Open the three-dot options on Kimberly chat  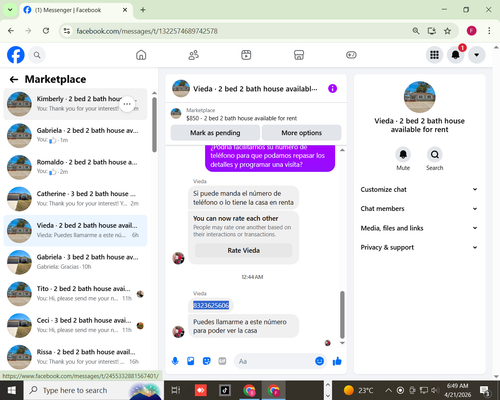(x=127, y=104)
